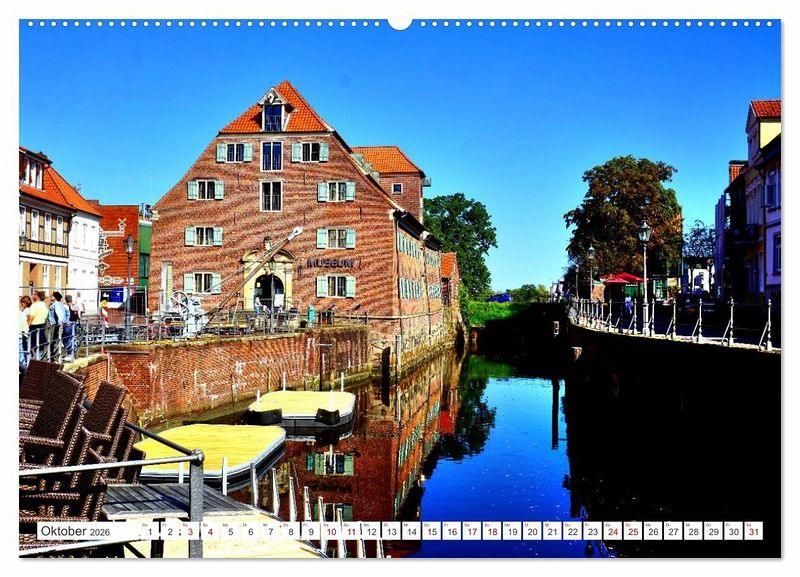Select day 1 in the calendar strip
The image size is (800, 577).
[x=149, y=531]
